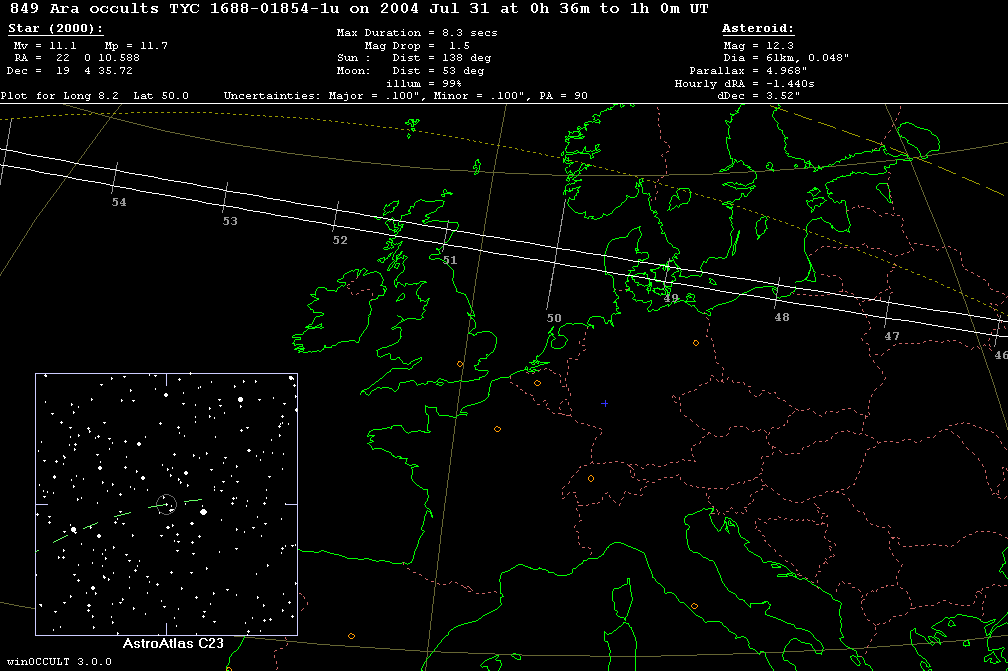Click the Asteroid heading
This screenshot has height=671, width=1008.
coord(757,29)
